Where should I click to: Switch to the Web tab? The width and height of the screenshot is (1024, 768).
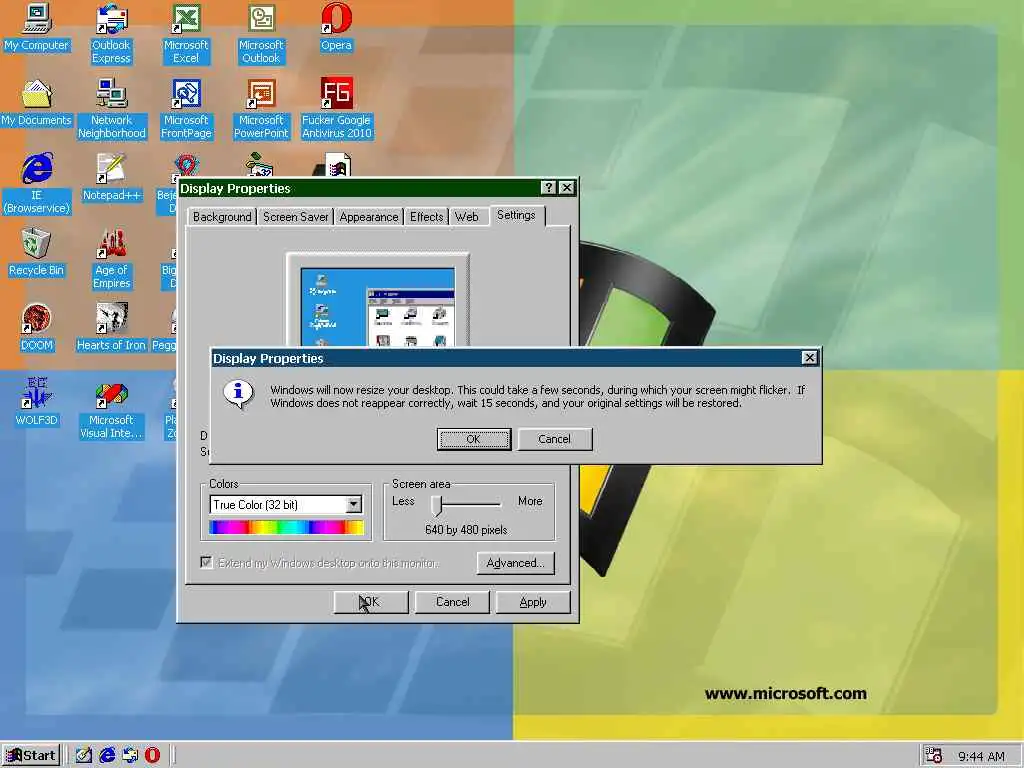pyautogui.click(x=466, y=217)
